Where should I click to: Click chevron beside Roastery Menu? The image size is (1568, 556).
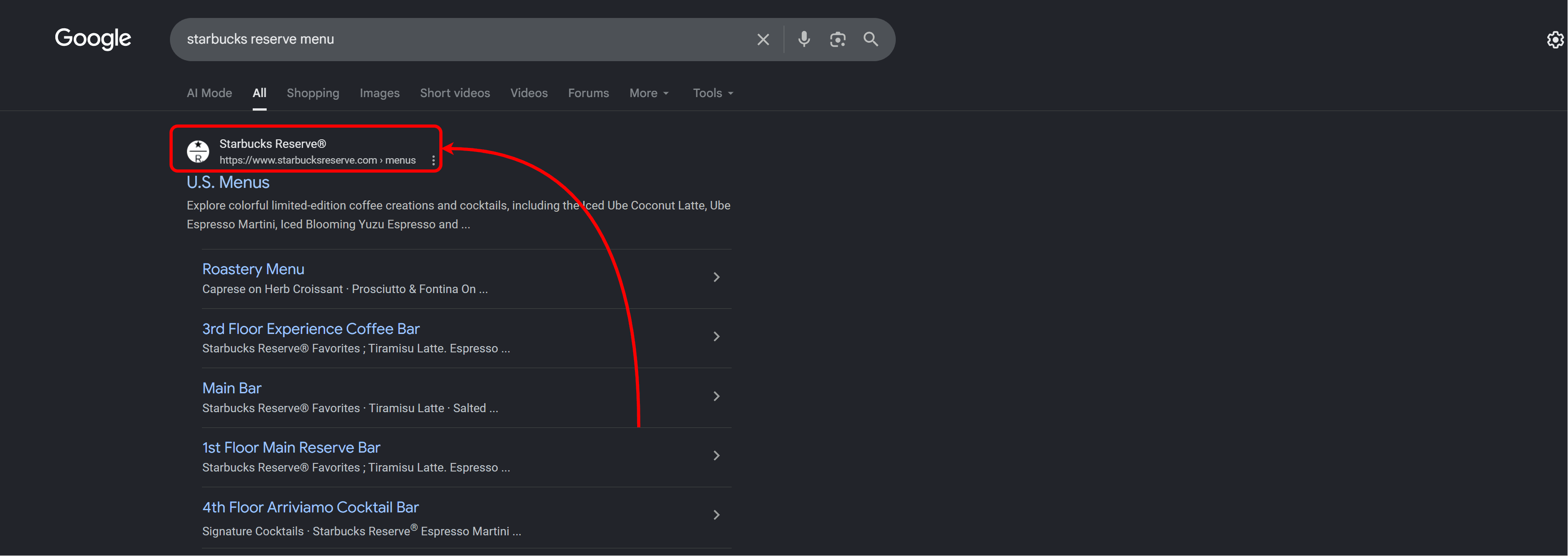716,277
